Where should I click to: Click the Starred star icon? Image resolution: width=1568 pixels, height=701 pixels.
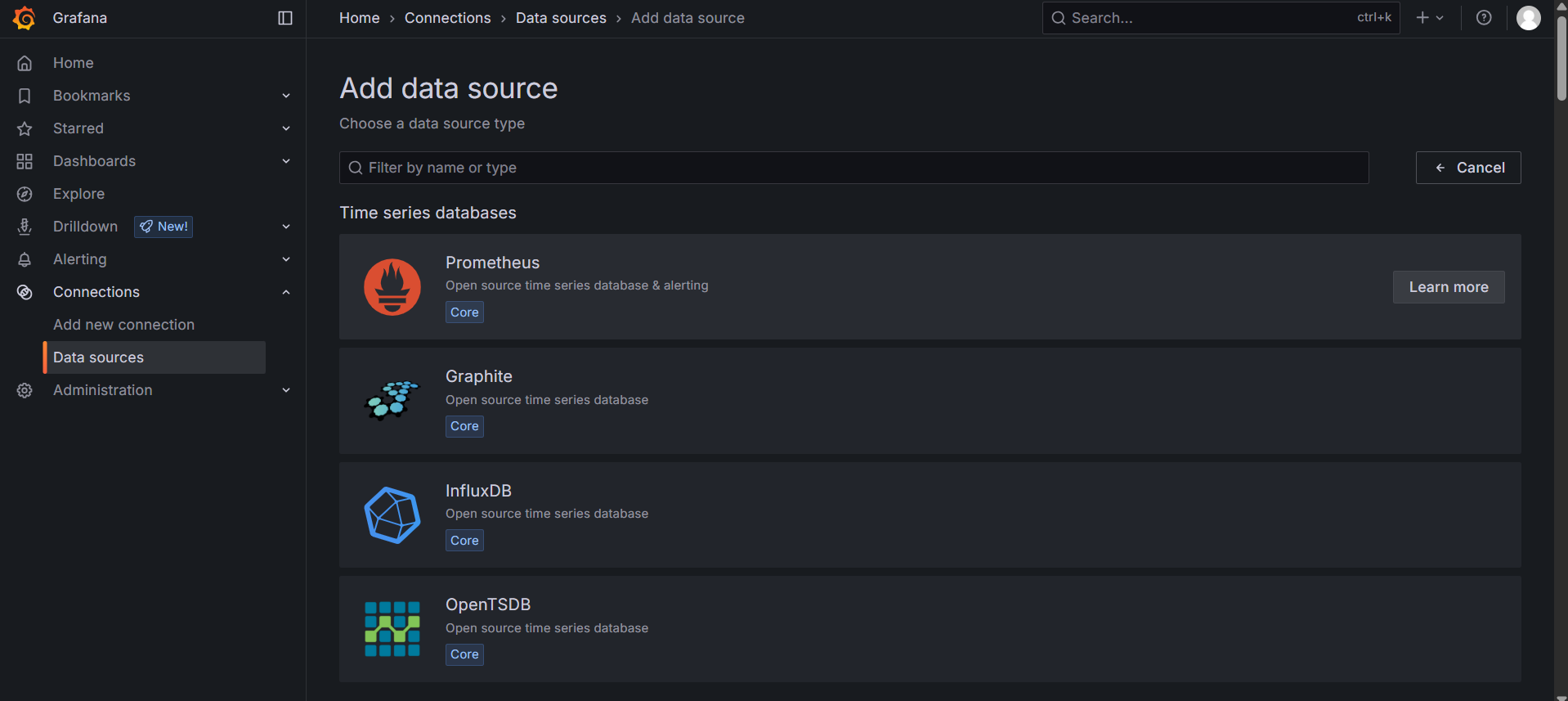[x=25, y=128]
